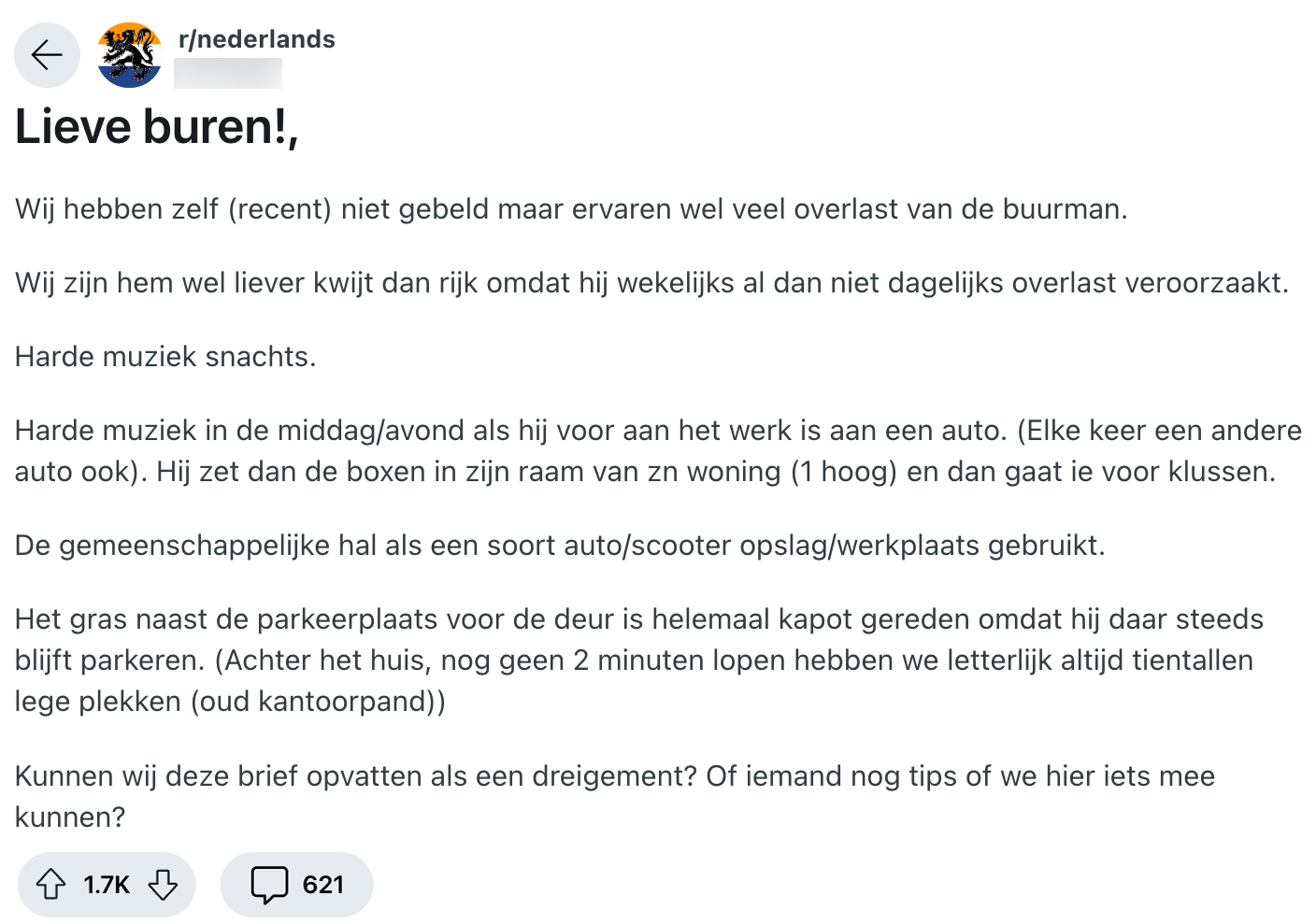Click the 1.7K vote score
Screen dimensions: 1316x924
[x=107, y=884]
